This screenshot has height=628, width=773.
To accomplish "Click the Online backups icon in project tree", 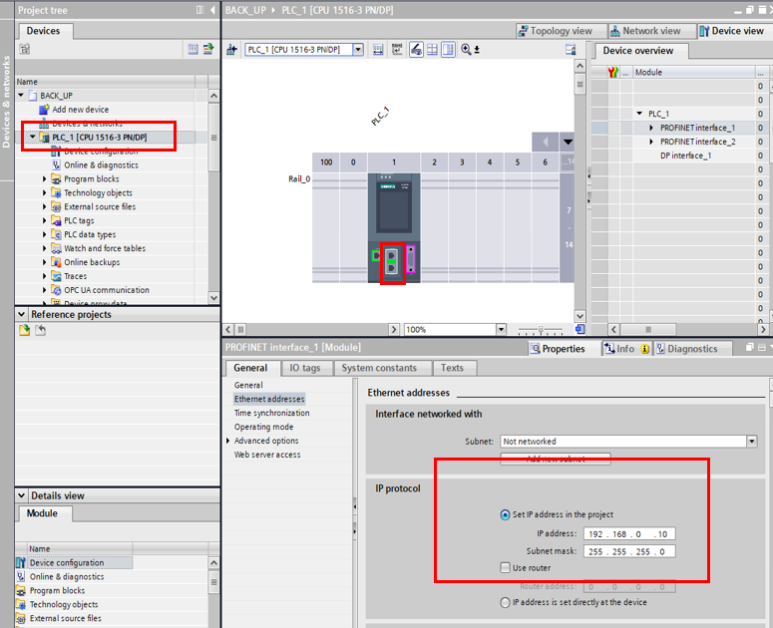I will pos(56,262).
